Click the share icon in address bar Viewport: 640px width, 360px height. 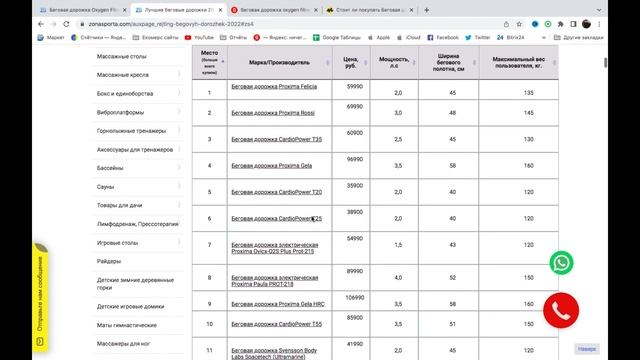pyautogui.click(x=506, y=24)
